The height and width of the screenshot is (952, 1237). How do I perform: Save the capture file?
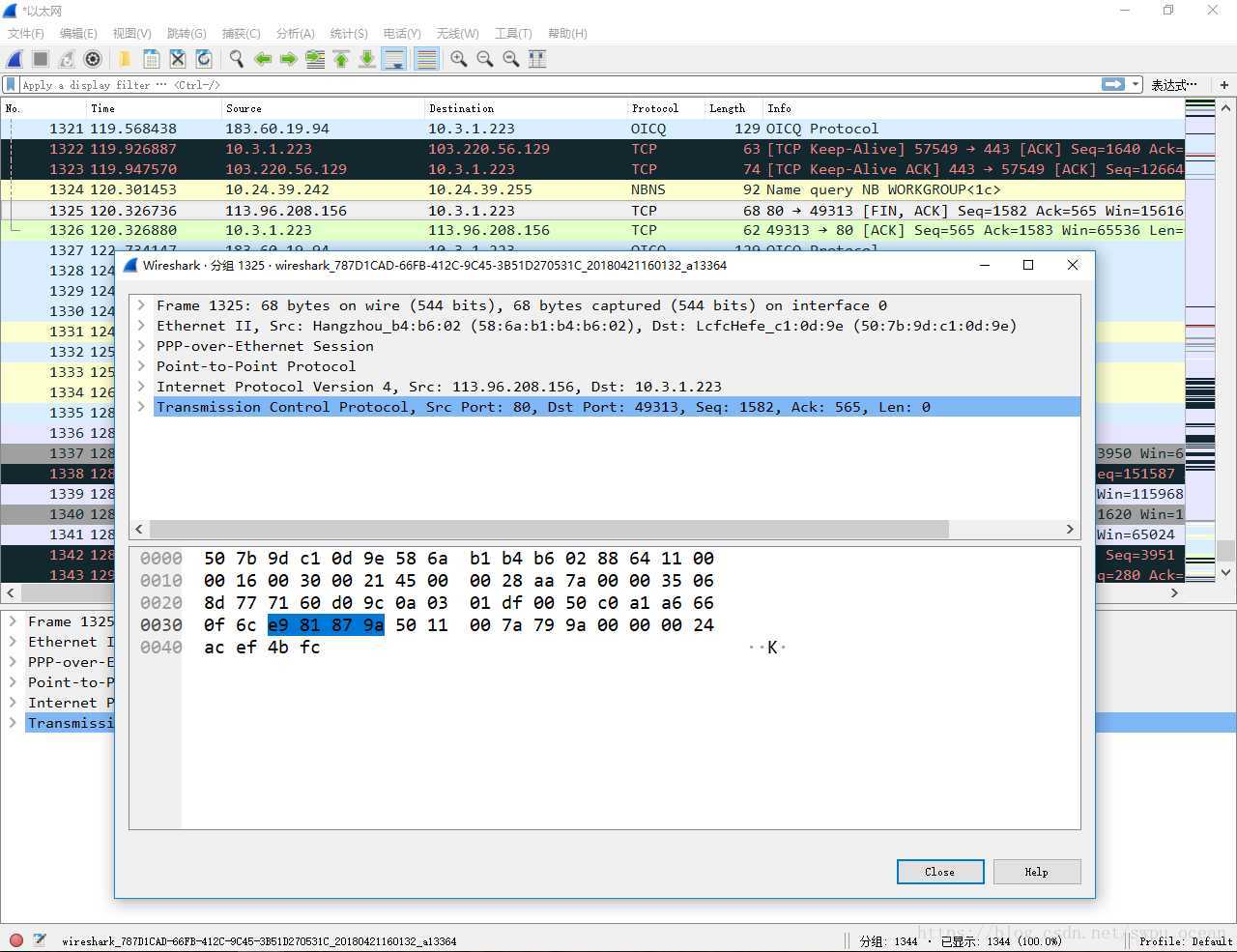coord(152,59)
